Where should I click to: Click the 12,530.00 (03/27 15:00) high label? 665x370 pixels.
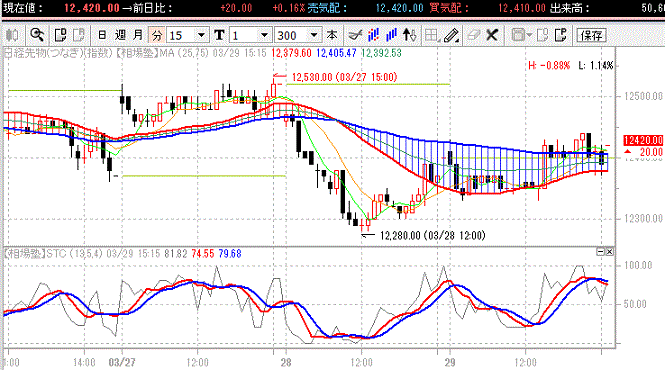pyautogui.click(x=344, y=77)
